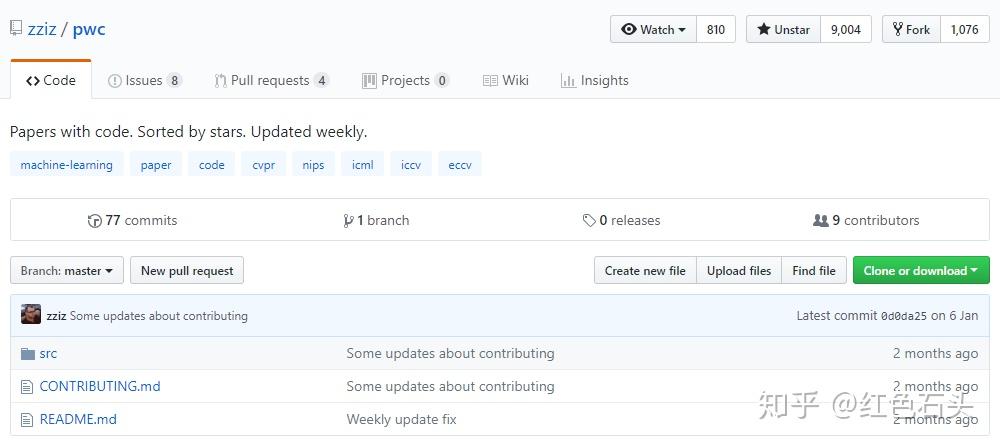Image resolution: width=1000 pixels, height=446 pixels.
Task: Click the git branch icon
Action: [348, 221]
